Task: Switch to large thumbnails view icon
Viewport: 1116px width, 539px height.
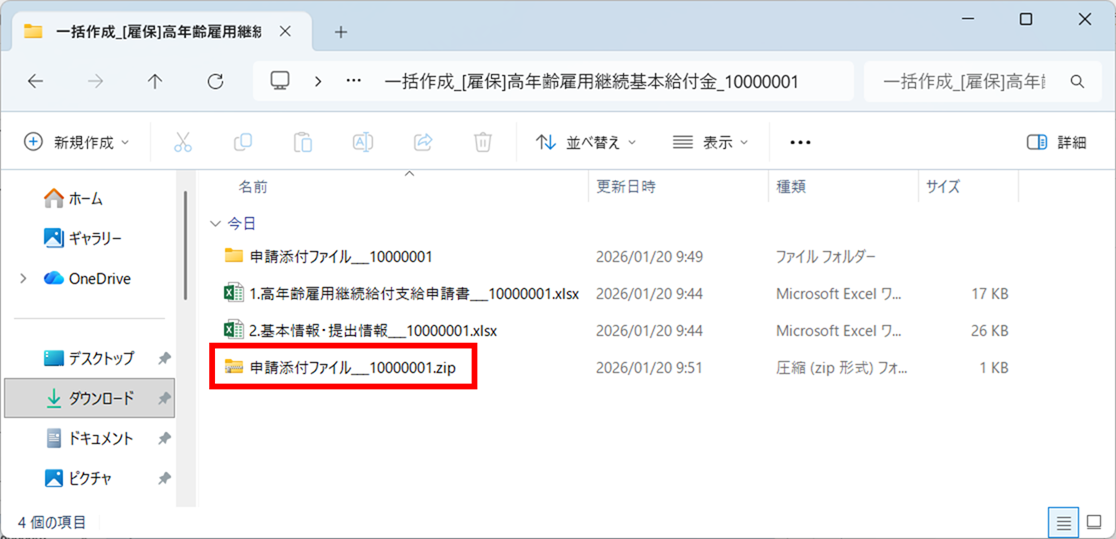Action: (x=1094, y=523)
